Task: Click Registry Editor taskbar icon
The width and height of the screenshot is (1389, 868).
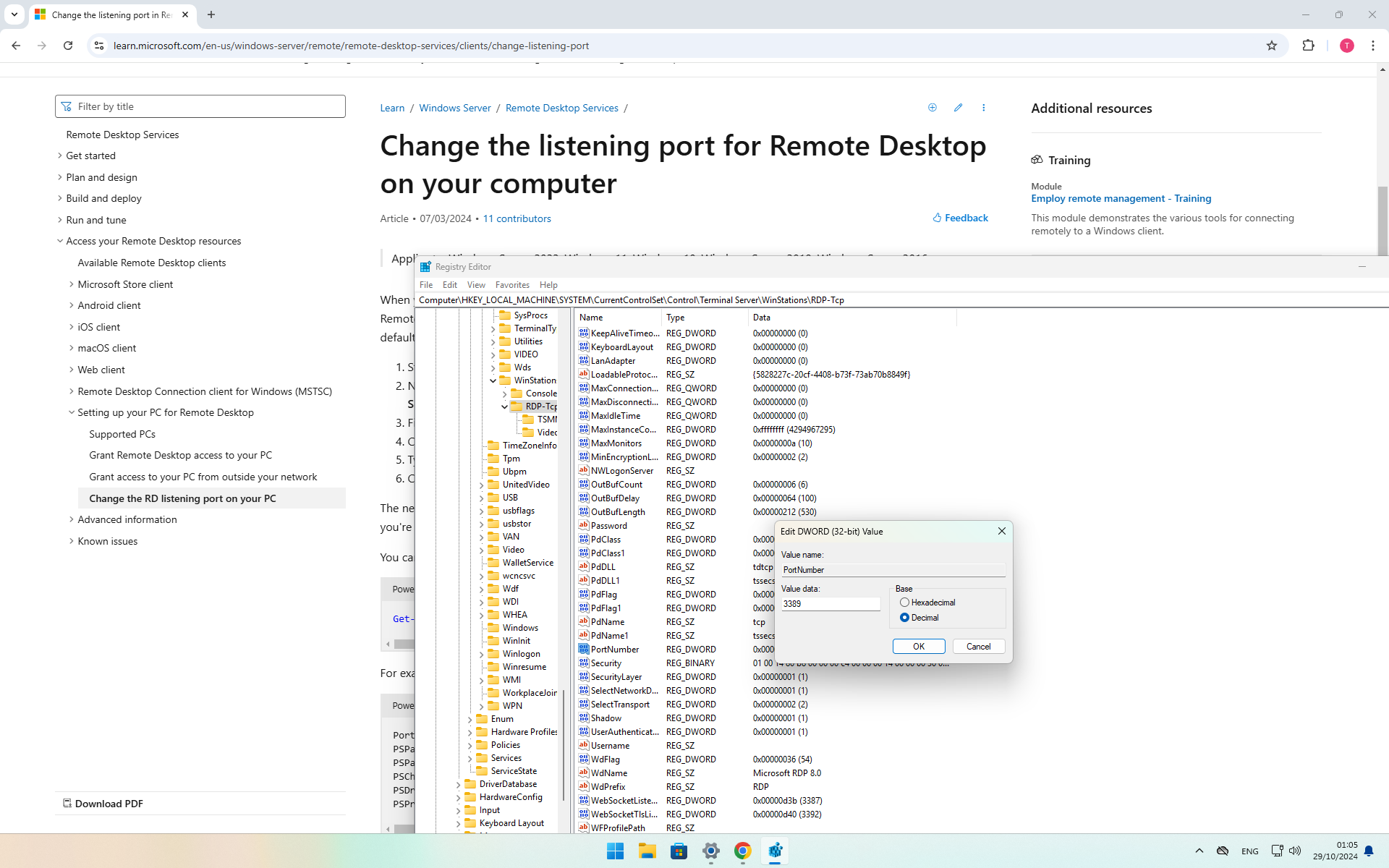Action: coord(775,851)
